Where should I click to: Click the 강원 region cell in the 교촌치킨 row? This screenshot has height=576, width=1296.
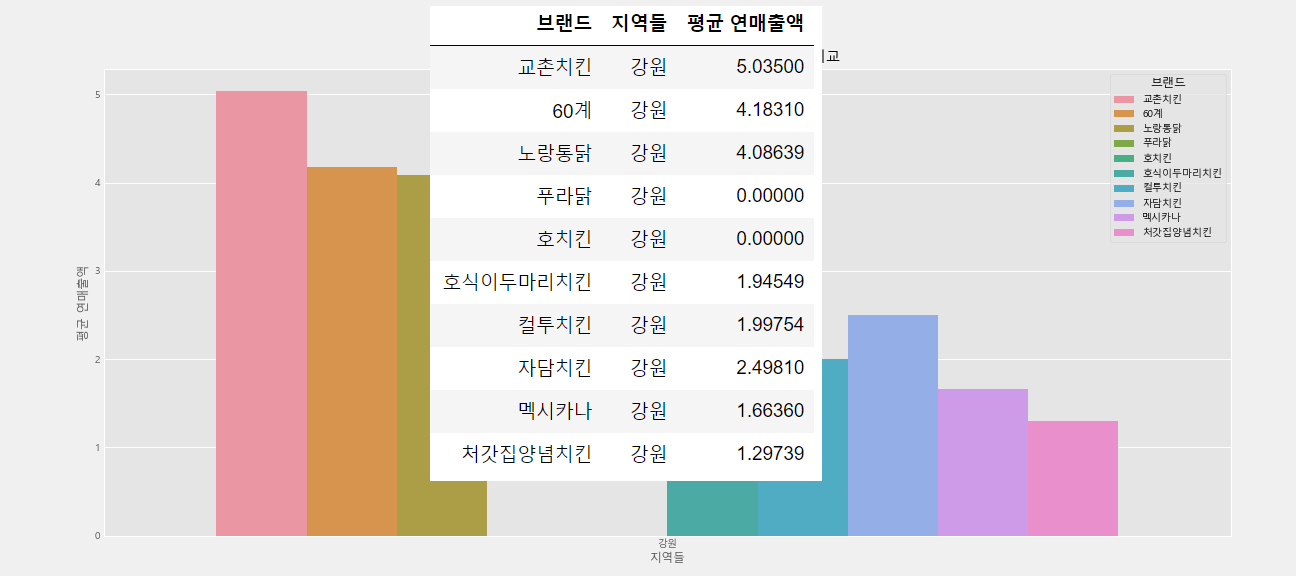[649, 67]
